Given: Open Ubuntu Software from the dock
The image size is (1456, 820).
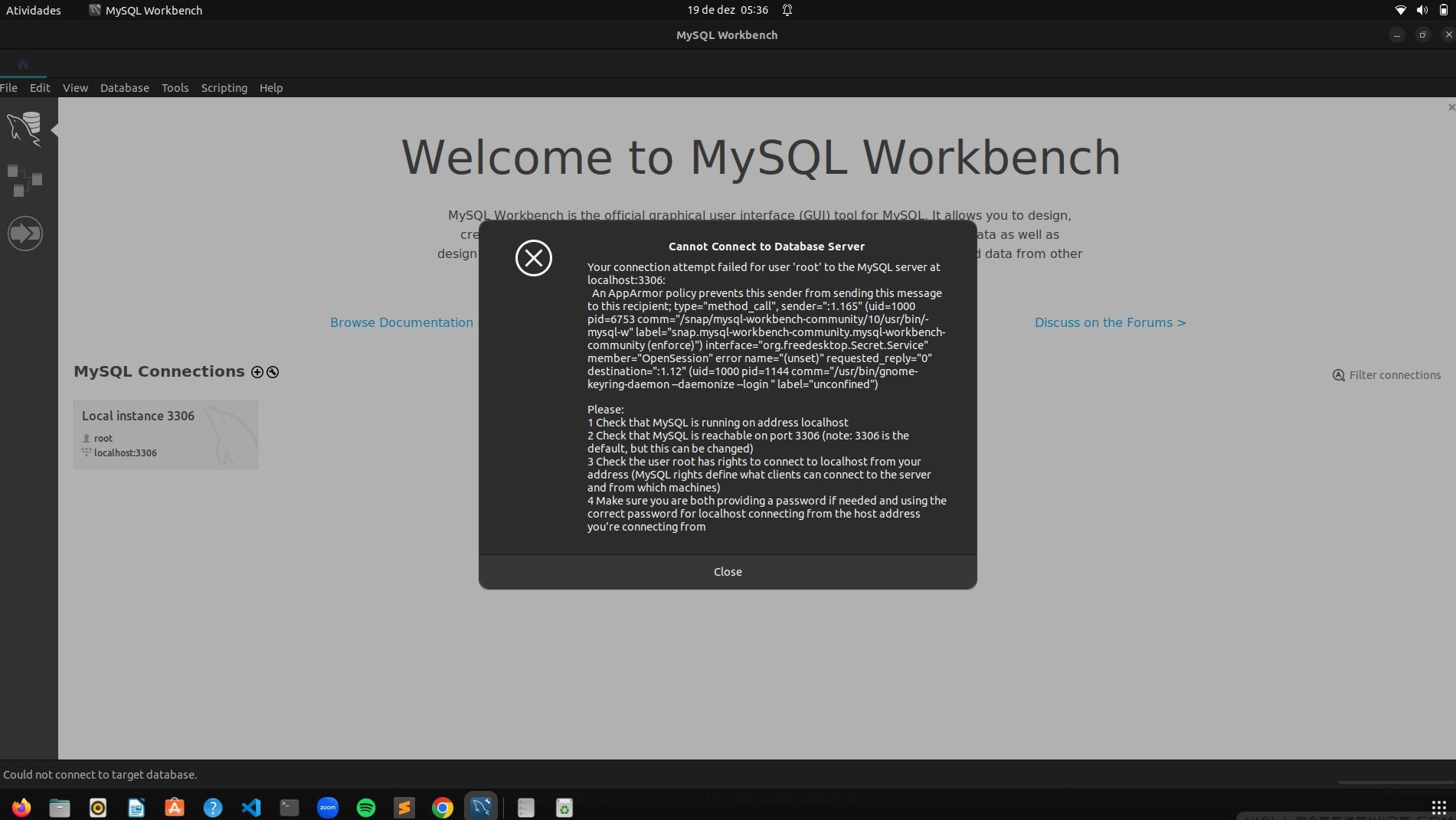Looking at the screenshot, I should click(x=175, y=808).
